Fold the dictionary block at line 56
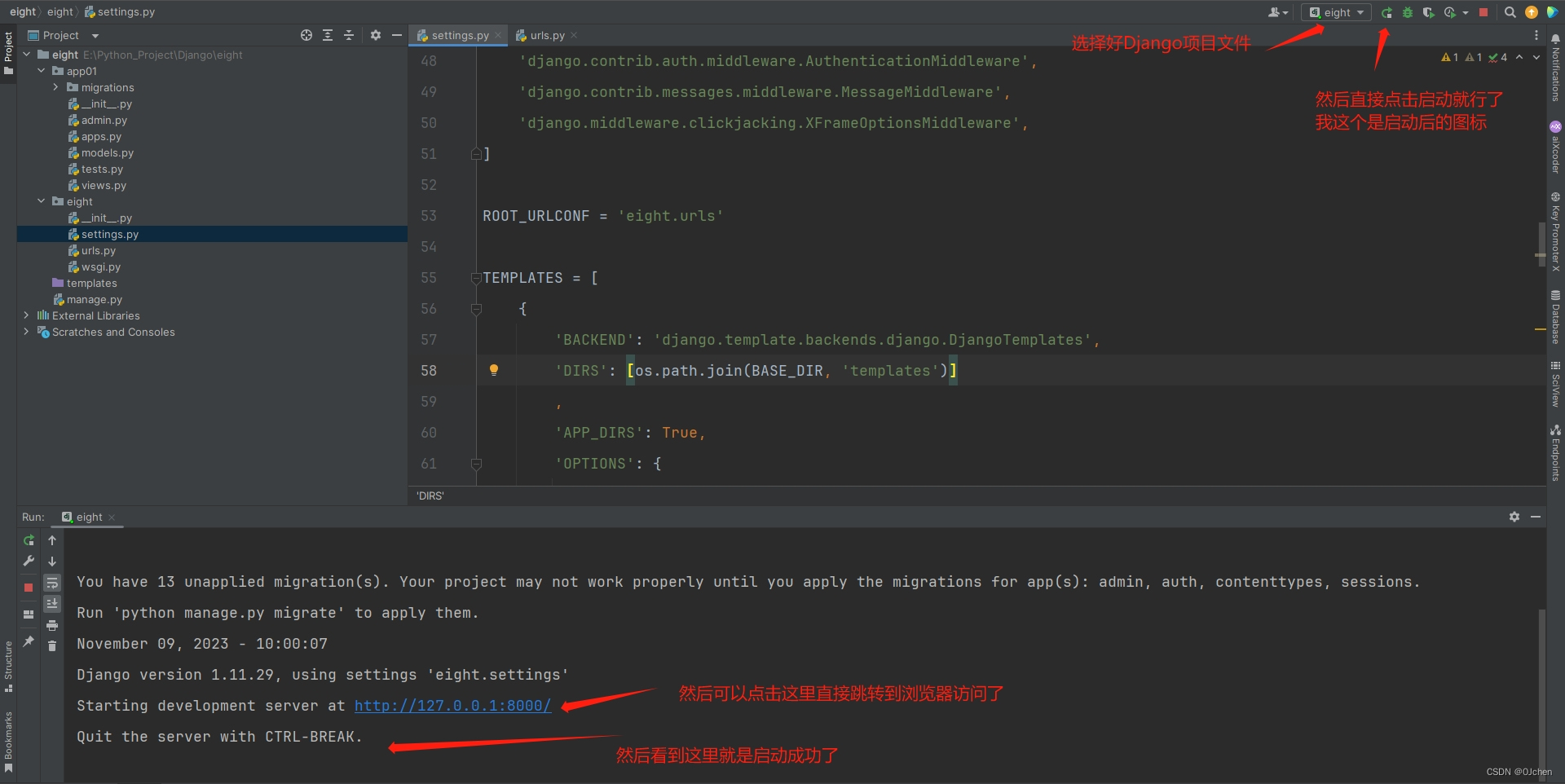1565x784 pixels. [476, 309]
